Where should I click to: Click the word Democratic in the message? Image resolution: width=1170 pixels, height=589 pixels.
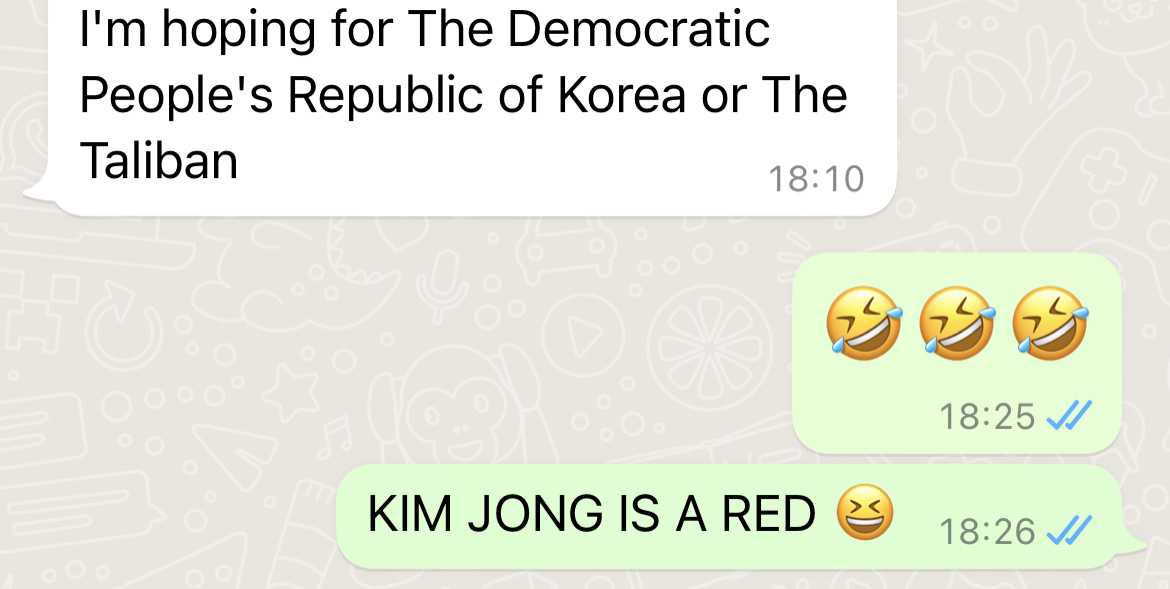tap(639, 30)
